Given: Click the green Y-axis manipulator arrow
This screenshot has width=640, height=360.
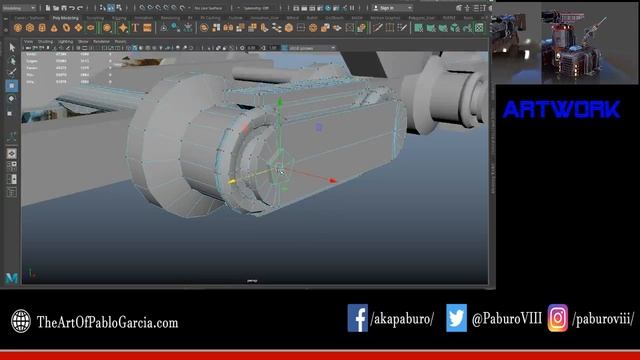Looking at the screenshot, I should pyautogui.click(x=280, y=102).
